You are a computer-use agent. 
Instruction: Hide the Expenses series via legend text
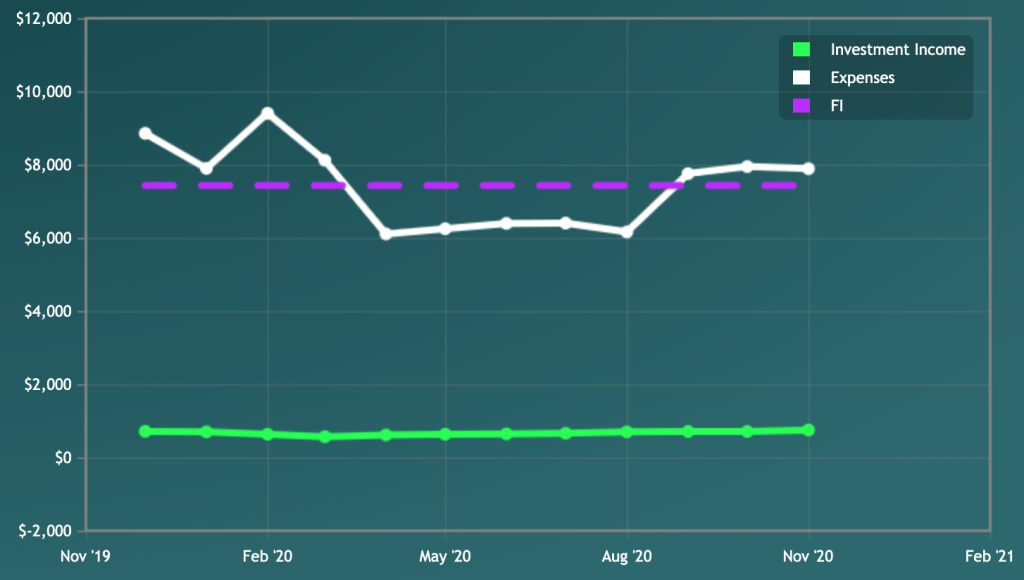862,77
